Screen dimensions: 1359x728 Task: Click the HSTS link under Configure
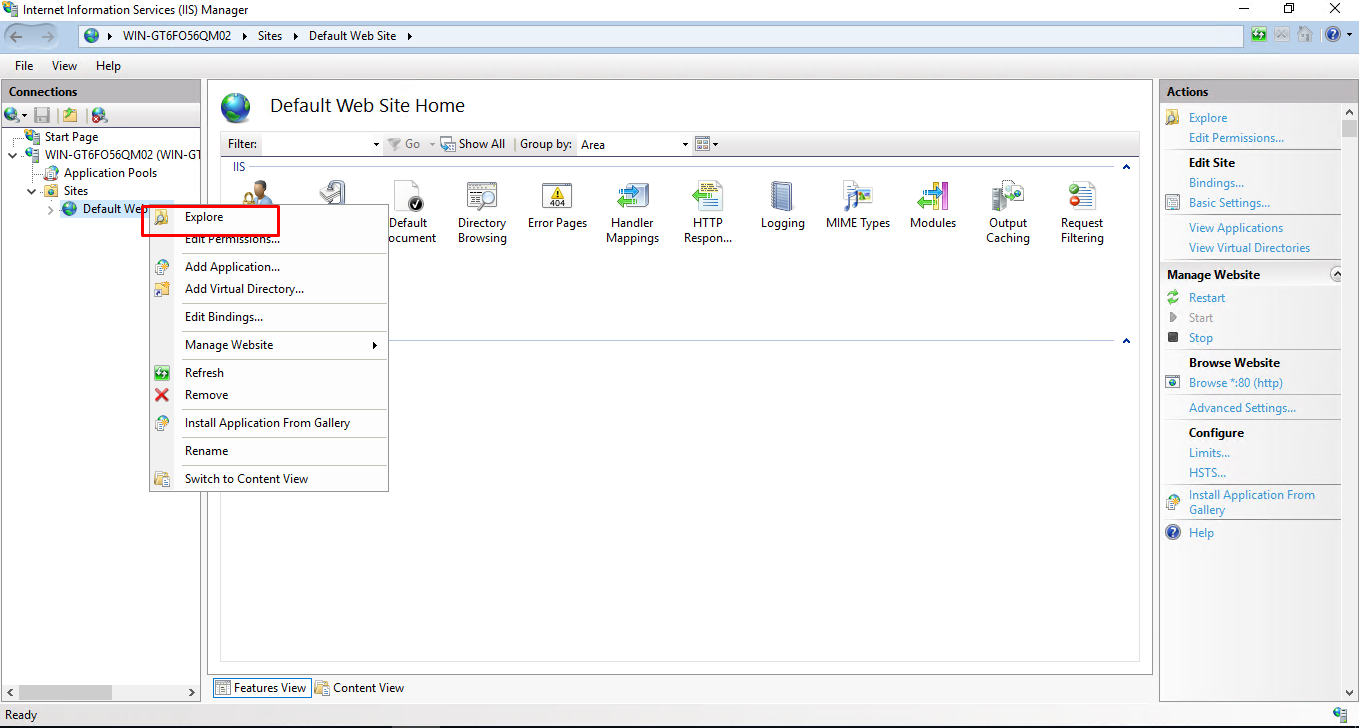click(x=1207, y=473)
